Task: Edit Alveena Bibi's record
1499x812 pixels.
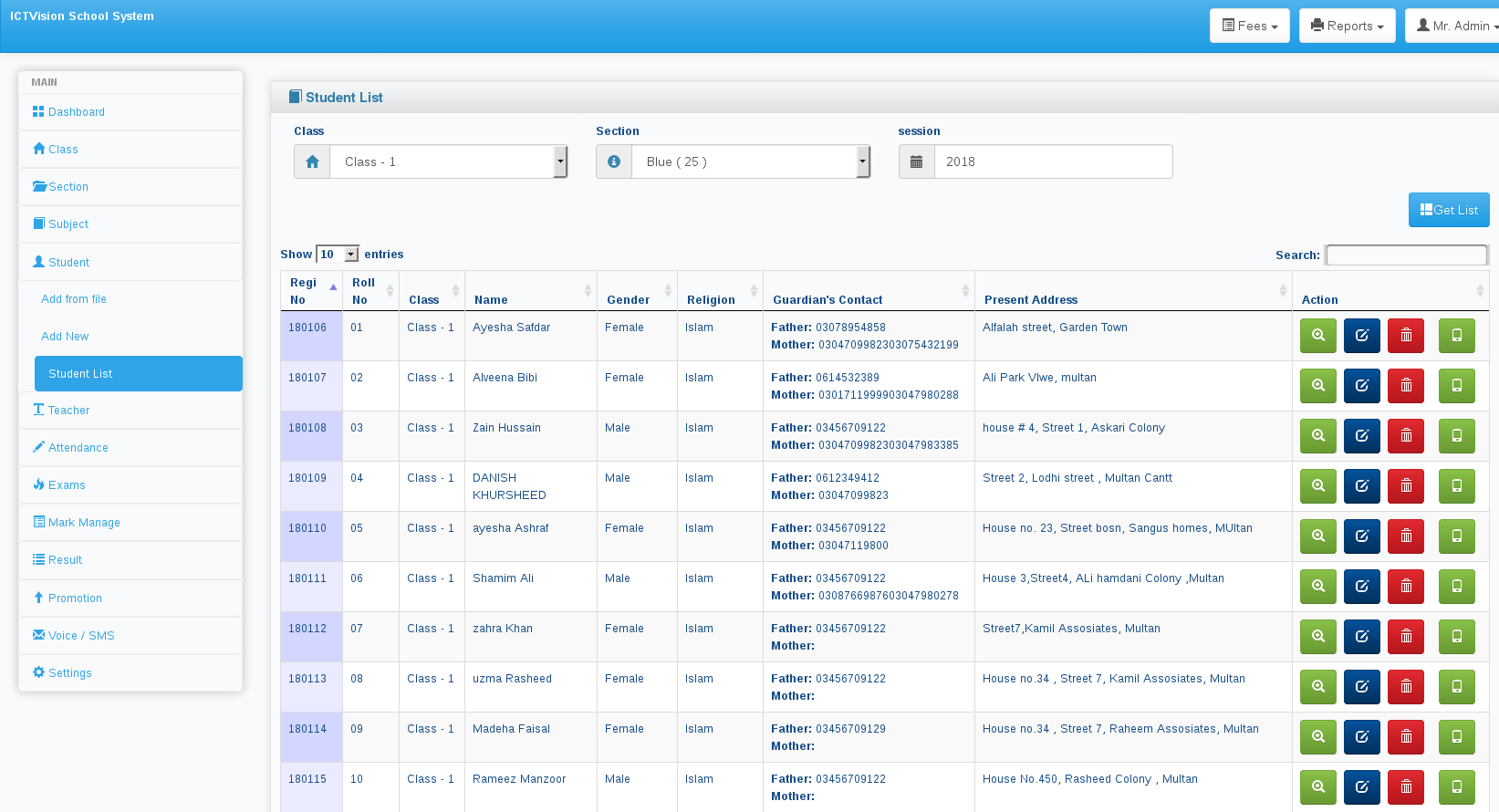Action: pos(1362,386)
